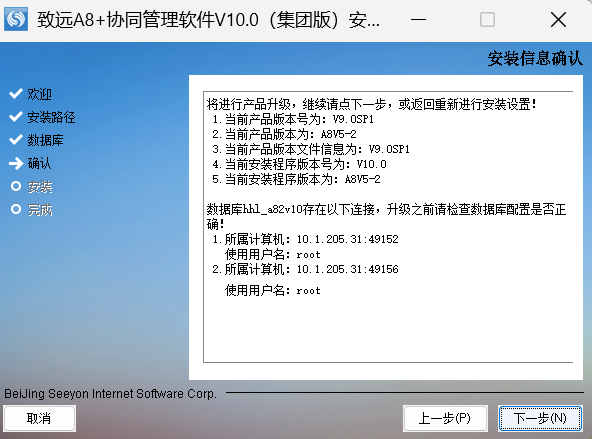Screen dimensions: 592x439
Task: Click the 取消 button
Action: click(x=40, y=418)
